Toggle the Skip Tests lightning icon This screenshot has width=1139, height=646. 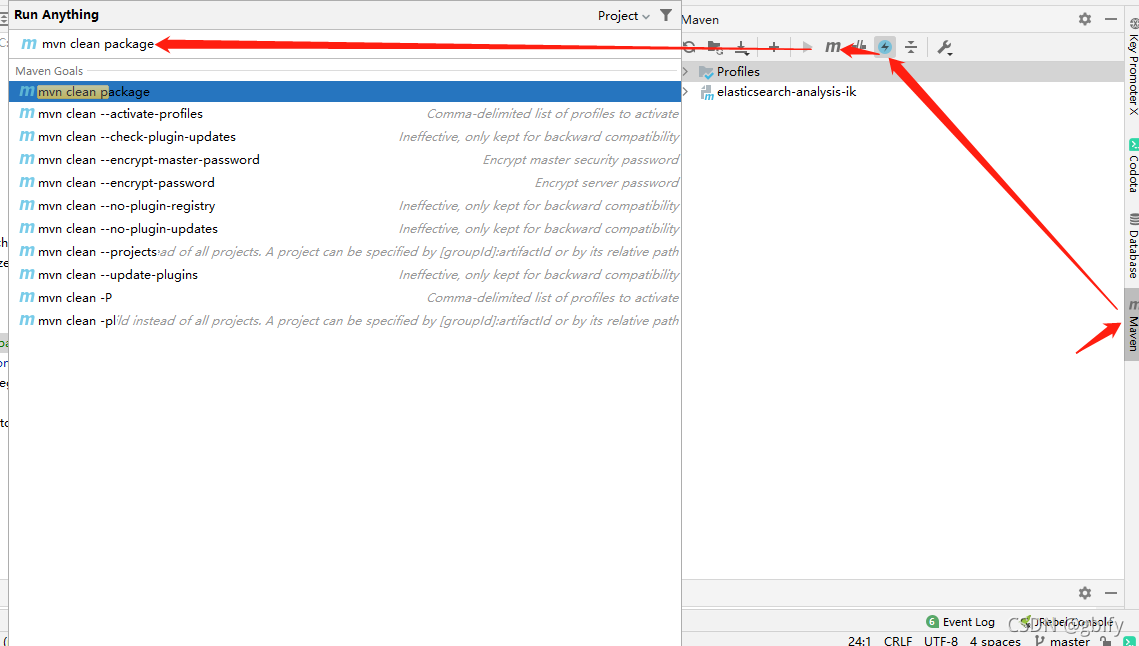pyautogui.click(x=885, y=47)
